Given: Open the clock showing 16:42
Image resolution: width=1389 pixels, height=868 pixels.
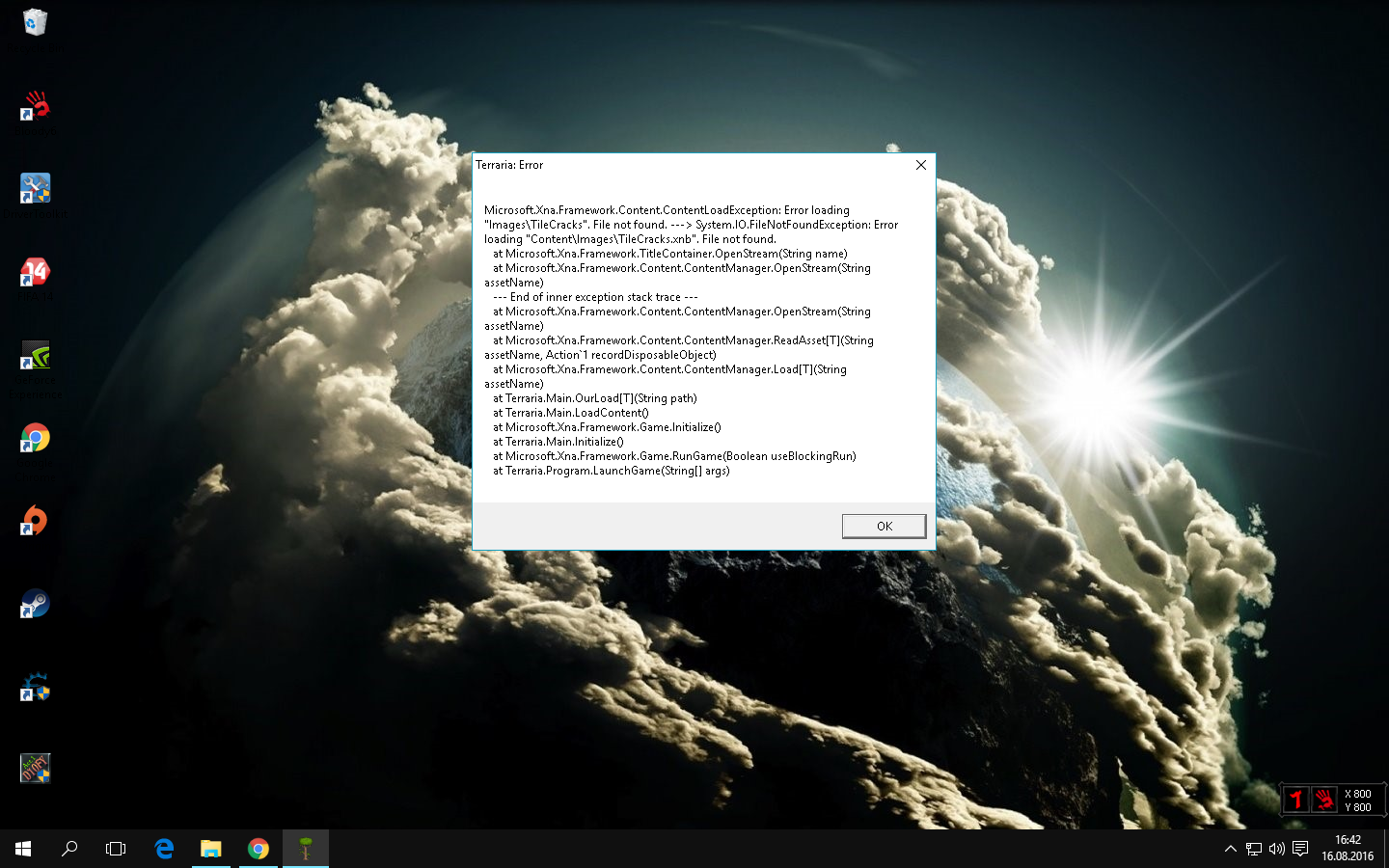Looking at the screenshot, I should (x=1348, y=848).
